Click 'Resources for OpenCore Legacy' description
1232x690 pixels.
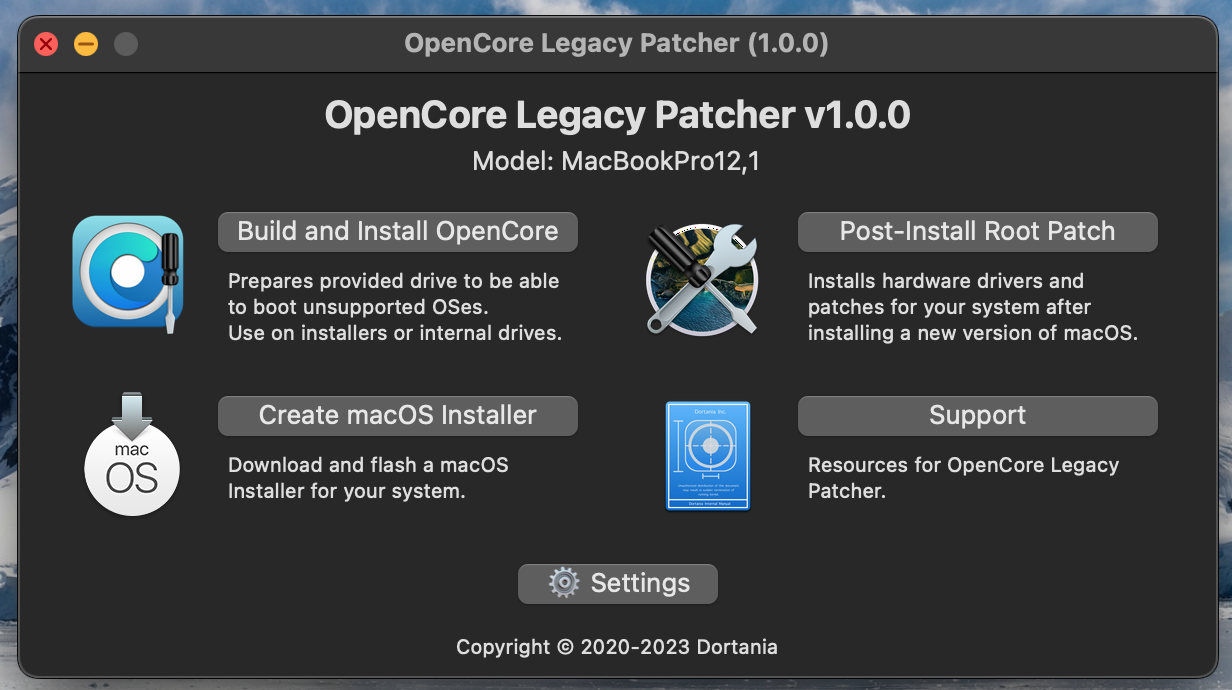coord(963,465)
